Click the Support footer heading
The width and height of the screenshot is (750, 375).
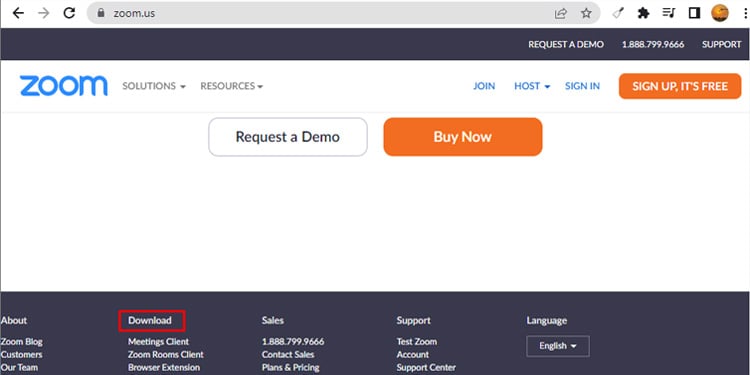pos(413,320)
